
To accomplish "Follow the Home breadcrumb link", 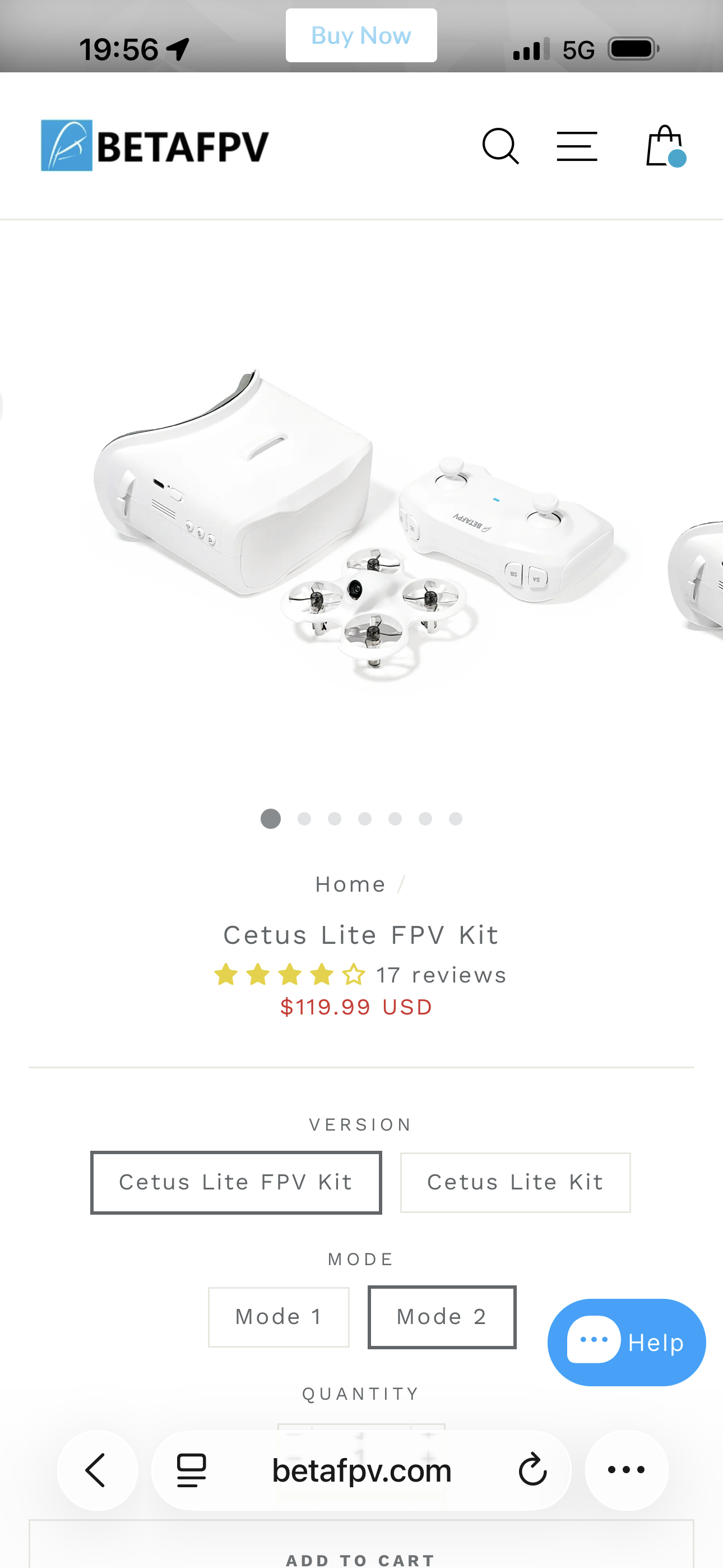I will [350, 884].
